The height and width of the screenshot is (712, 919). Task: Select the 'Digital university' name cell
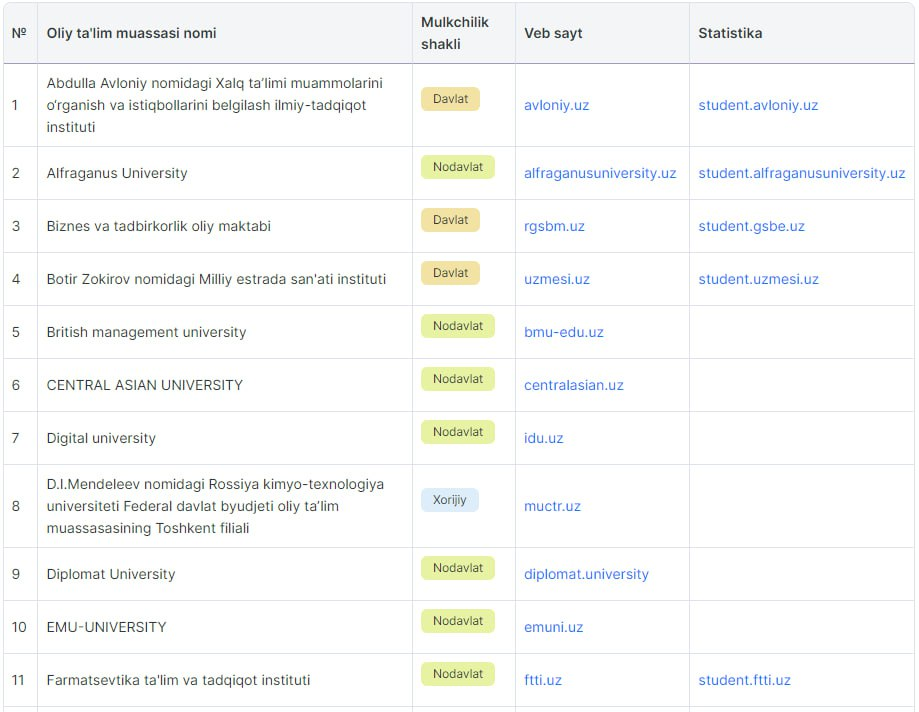(x=224, y=438)
